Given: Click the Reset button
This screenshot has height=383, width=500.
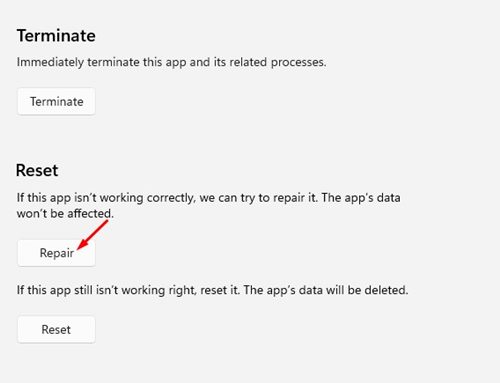Looking at the screenshot, I should 56,329.
